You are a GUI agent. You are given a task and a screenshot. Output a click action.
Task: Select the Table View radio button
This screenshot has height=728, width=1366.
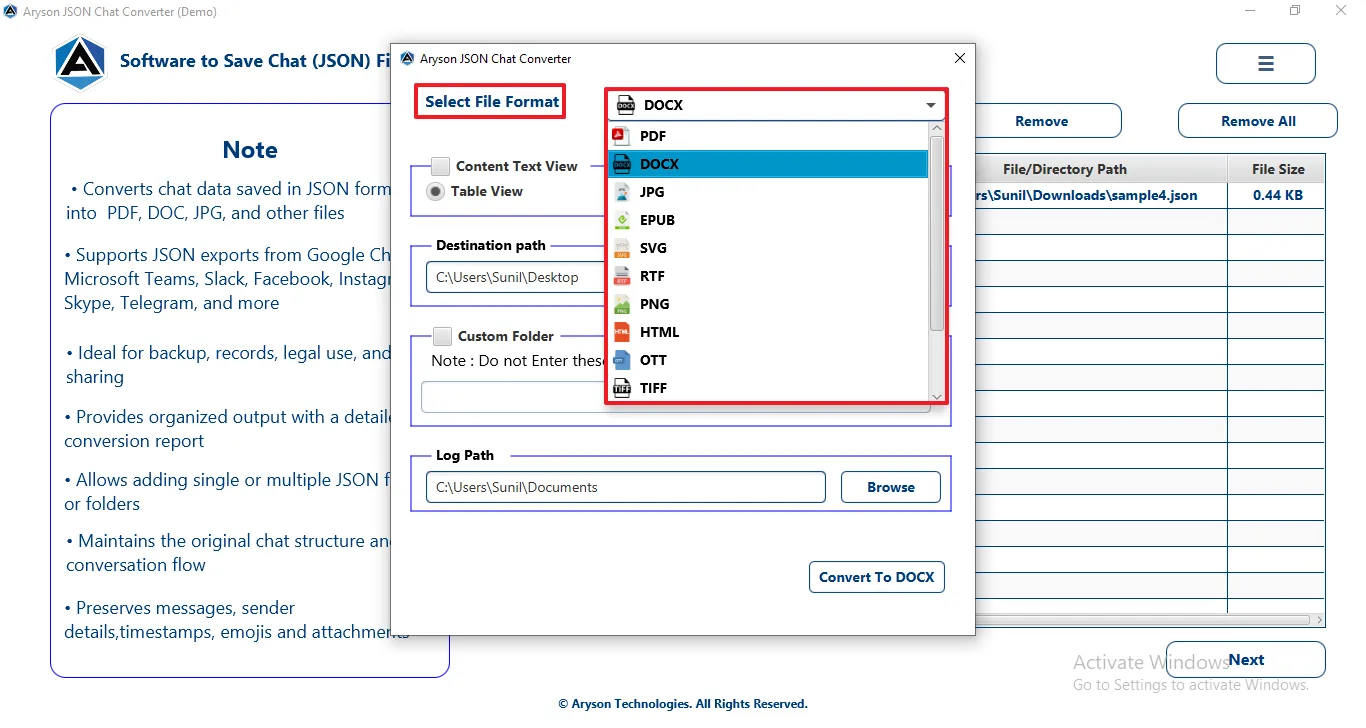tap(436, 192)
